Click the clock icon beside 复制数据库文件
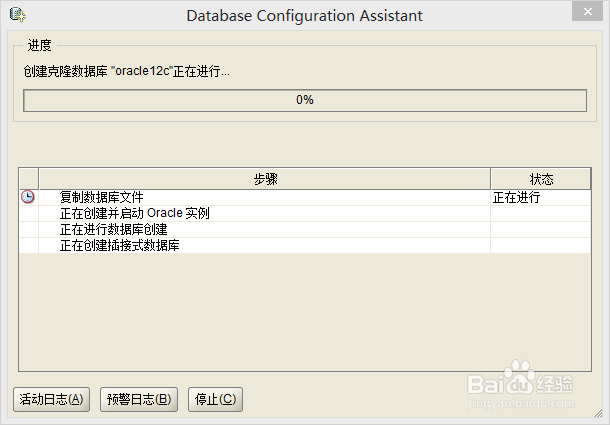Viewport: 610px width, 425px height. 28,197
